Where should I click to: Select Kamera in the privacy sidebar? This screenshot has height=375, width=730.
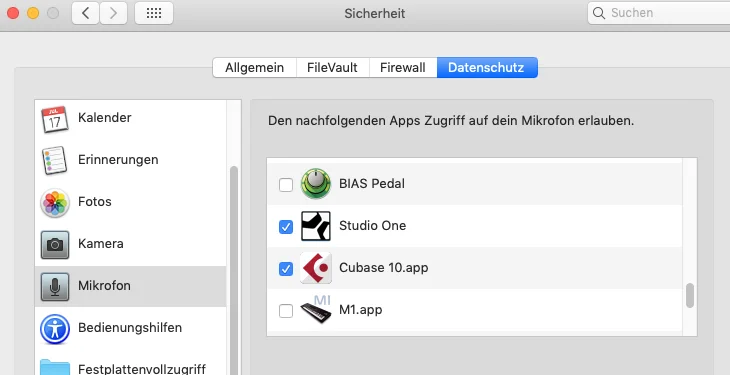point(130,244)
